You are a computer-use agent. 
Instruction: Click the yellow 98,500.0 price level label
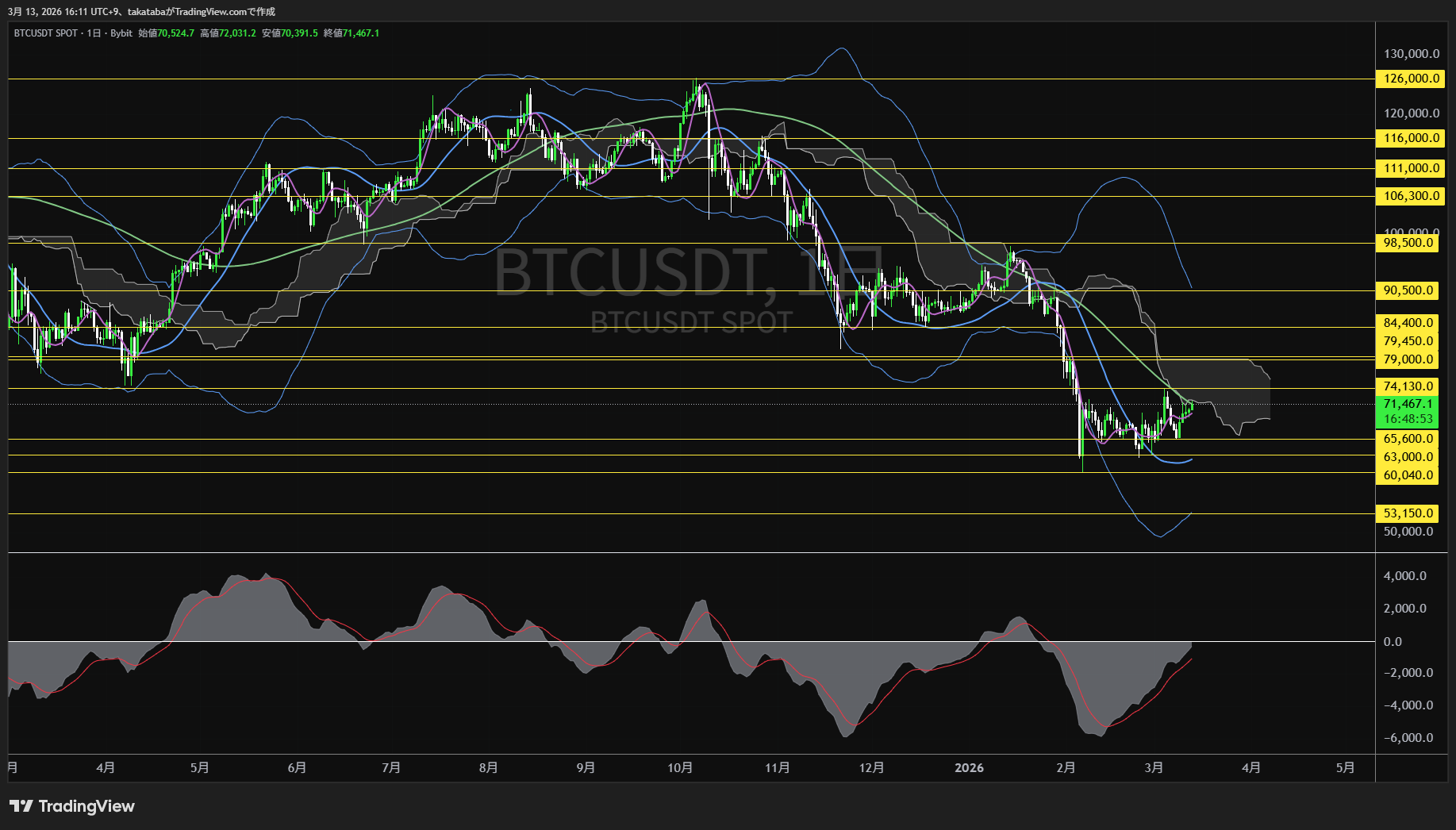pyautogui.click(x=1409, y=243)
